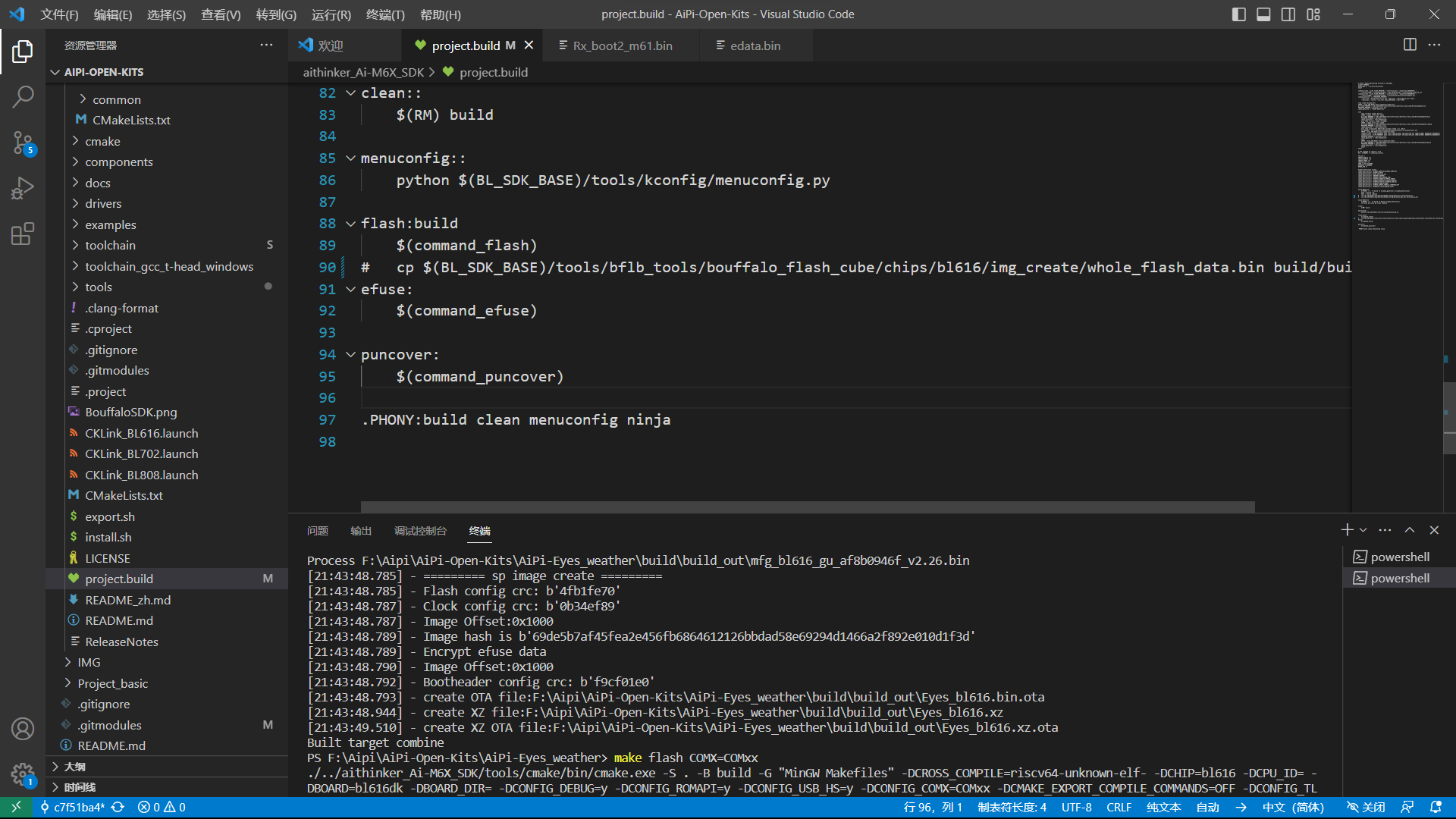Close the terminal panel
This screenshot has height=819, width=1456.
(1434, 530)
